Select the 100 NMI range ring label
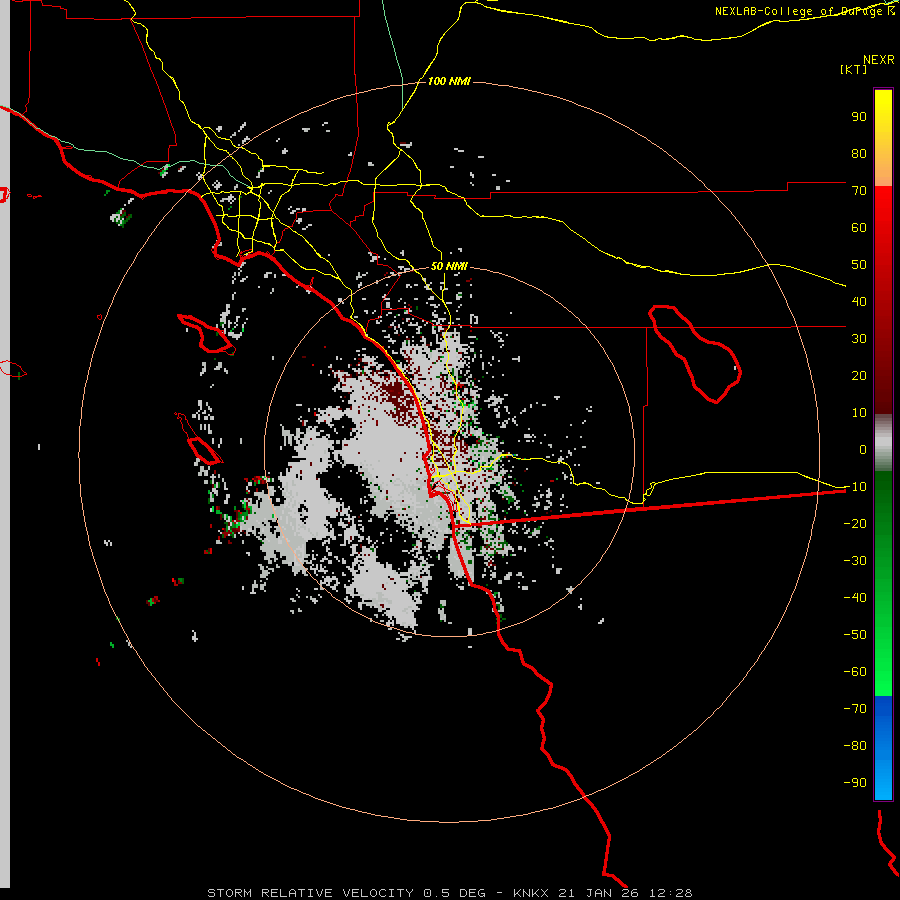 [x=449, y=82]
